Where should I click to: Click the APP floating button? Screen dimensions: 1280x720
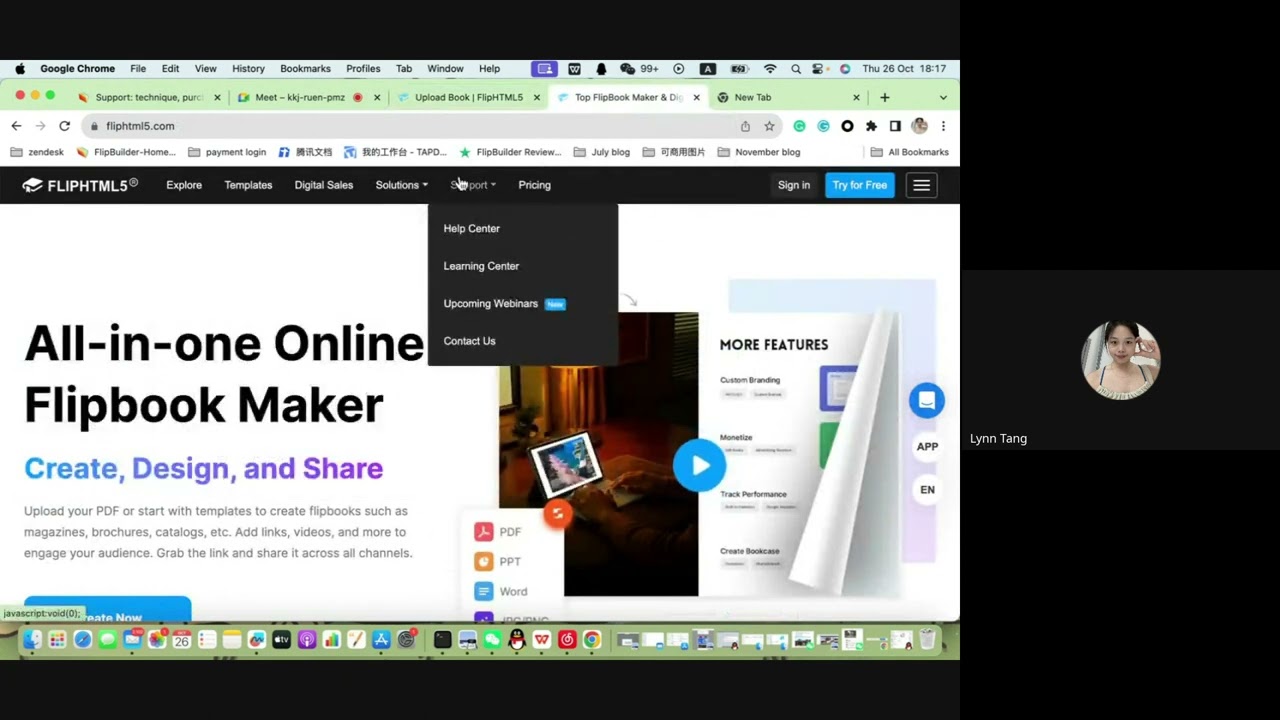point(927,447)
